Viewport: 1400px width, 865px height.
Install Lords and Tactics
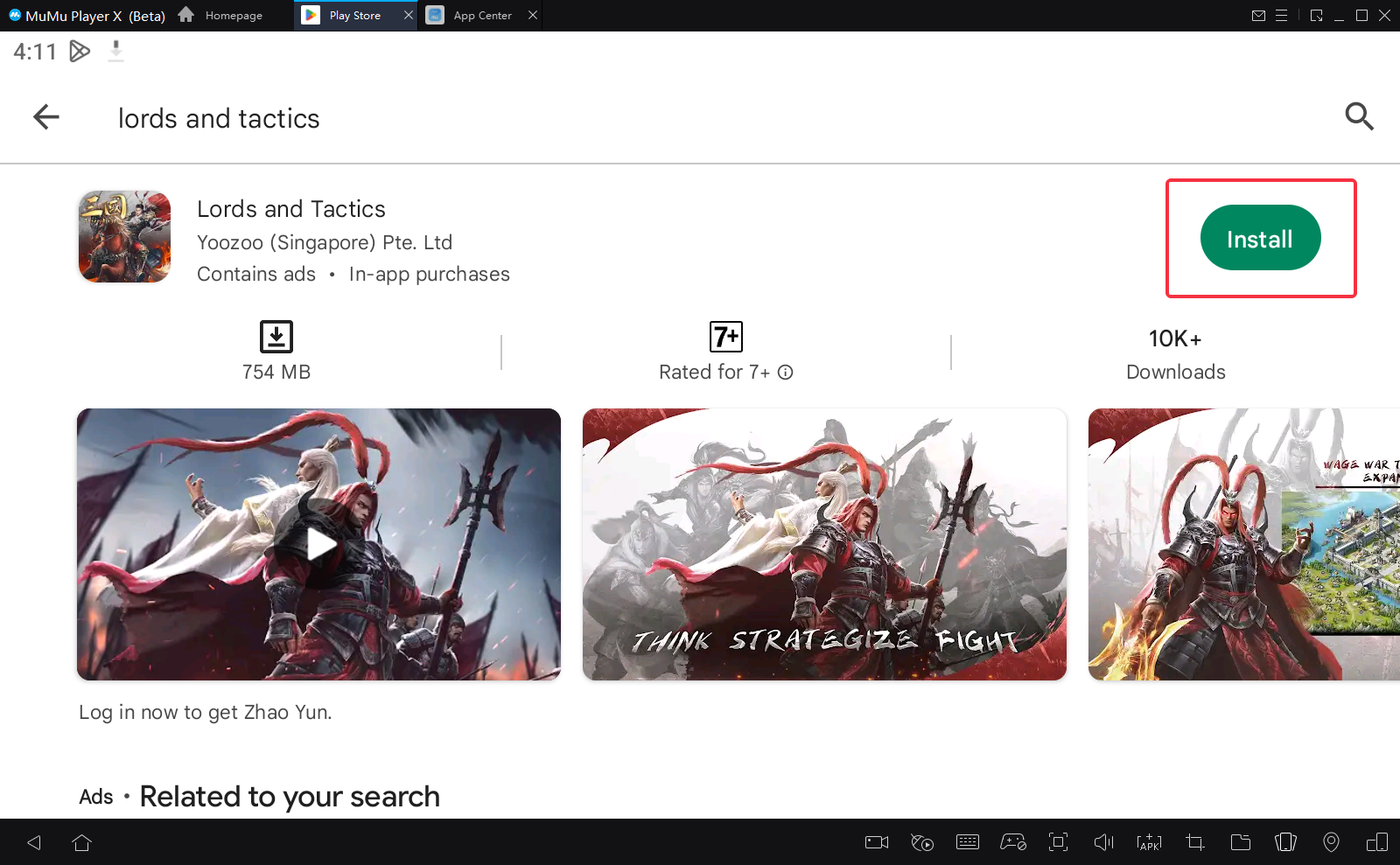point(1260,238)
